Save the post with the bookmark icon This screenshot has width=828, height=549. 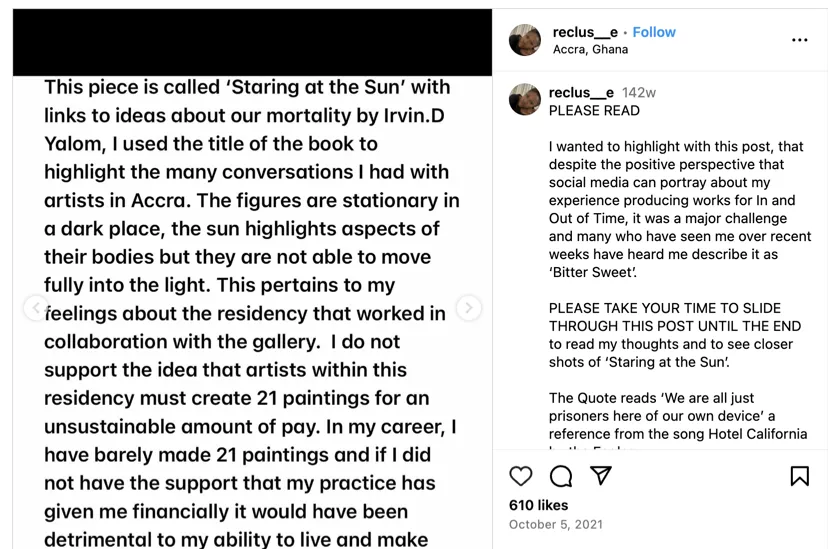tap(799, 476)
